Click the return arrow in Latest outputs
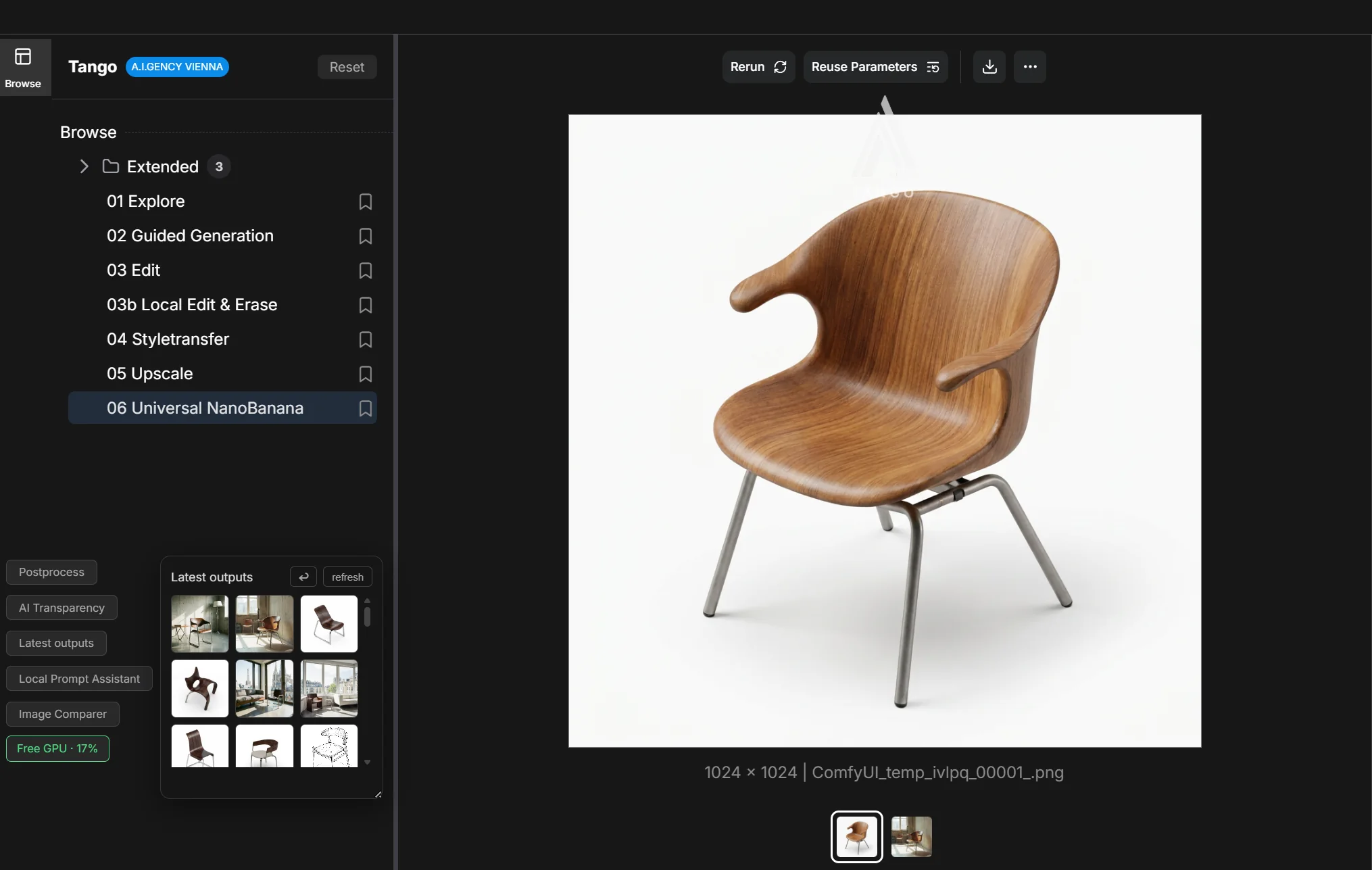Screen dimensions: 1372x870 303,577
